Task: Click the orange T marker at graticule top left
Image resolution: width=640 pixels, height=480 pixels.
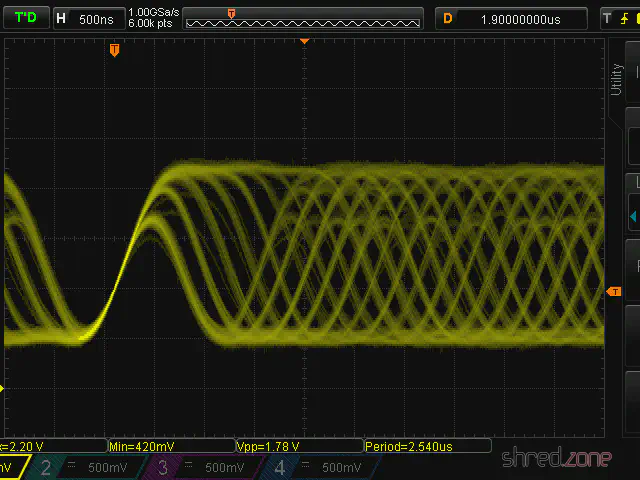Action: coord(114,49)
